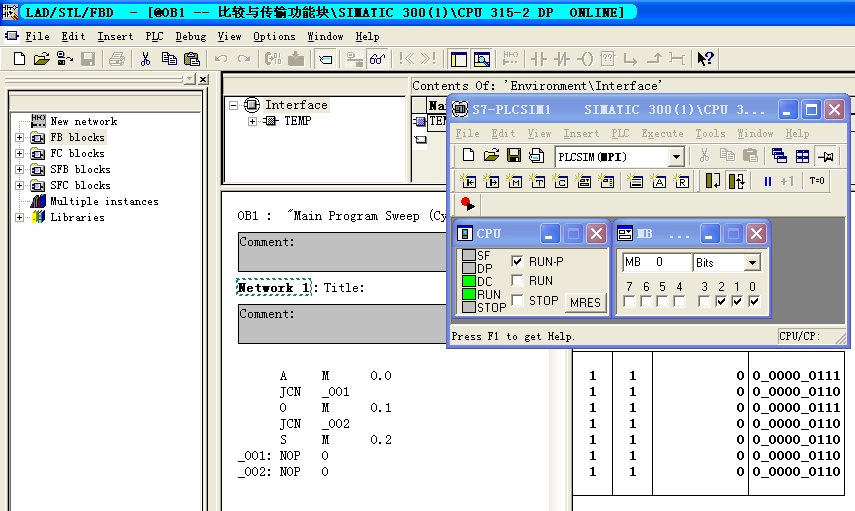Image resolution: width=855 pixels, height=511 pixels.
Task: Insert Accumulators window icon in PLCSIM
Action: click(659, 181)
